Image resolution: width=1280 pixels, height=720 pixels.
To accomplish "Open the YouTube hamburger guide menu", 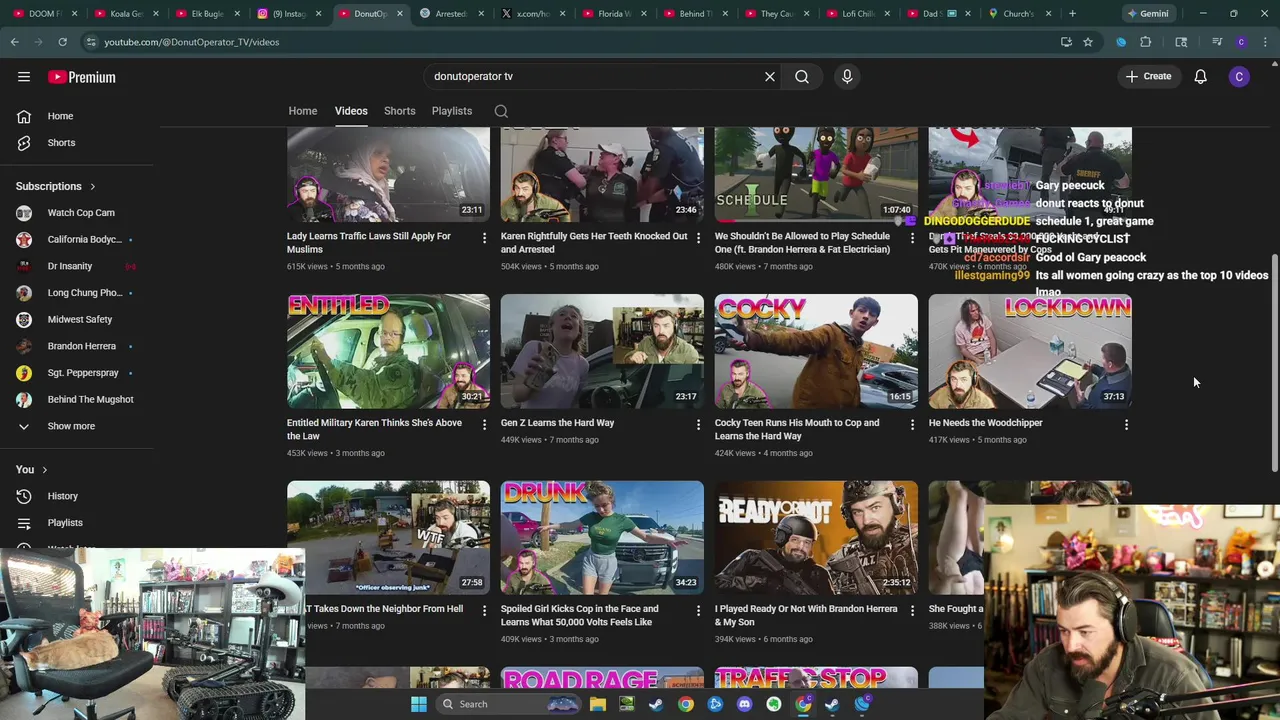I will pos(24,76).
